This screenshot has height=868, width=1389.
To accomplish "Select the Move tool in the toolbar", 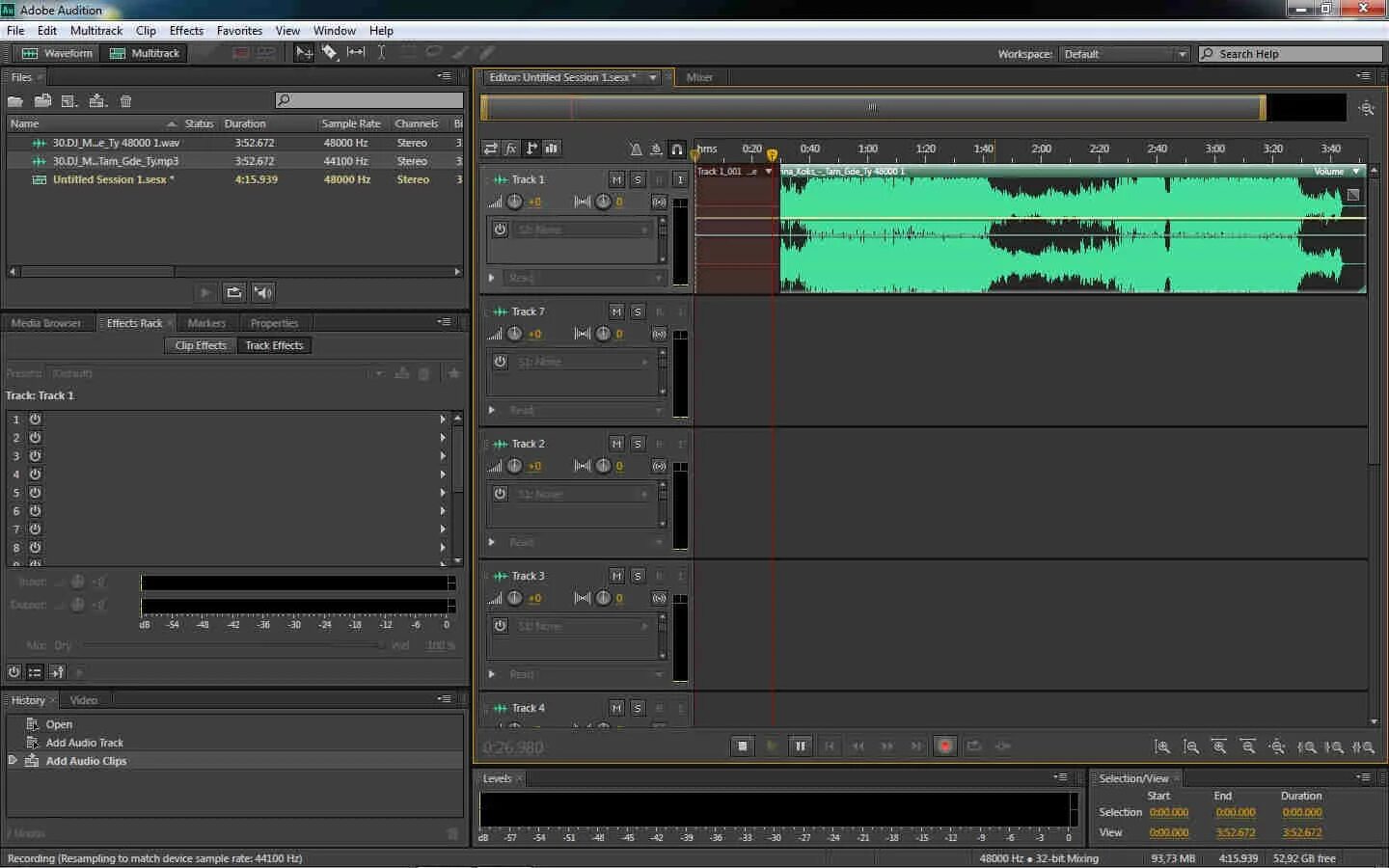I will [304, 52].
